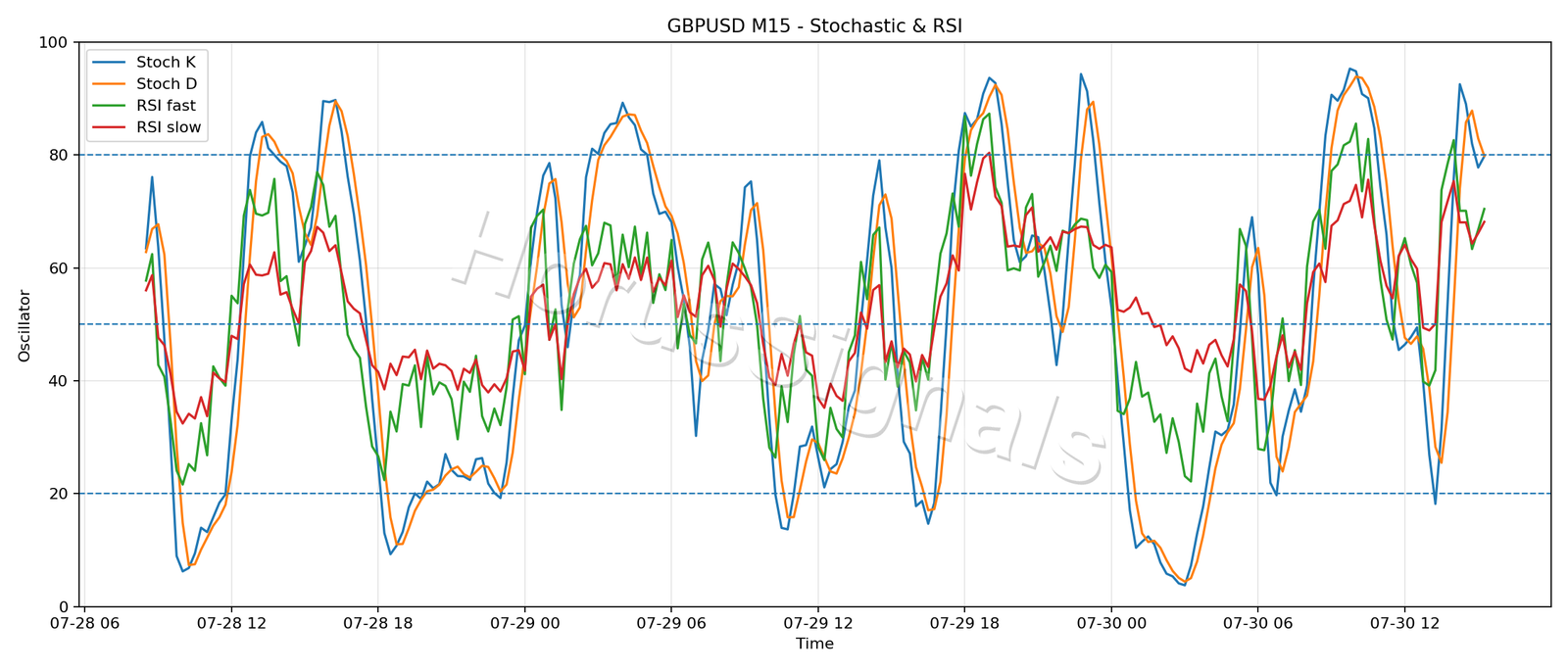Click the 07-28 06 x-axis tick label
This screenshot has width=1568, height=672.
(85, 622)
